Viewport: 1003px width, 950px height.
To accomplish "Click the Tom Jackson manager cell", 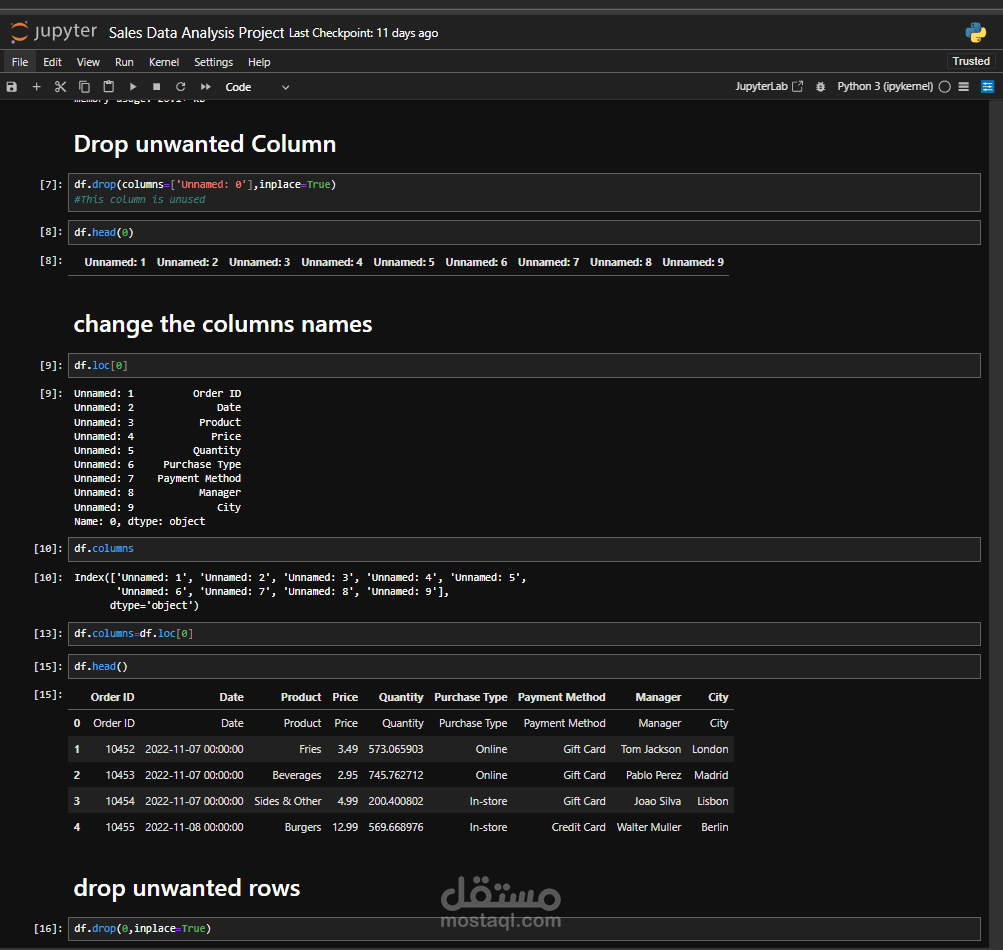I will [x=651, y=749].
